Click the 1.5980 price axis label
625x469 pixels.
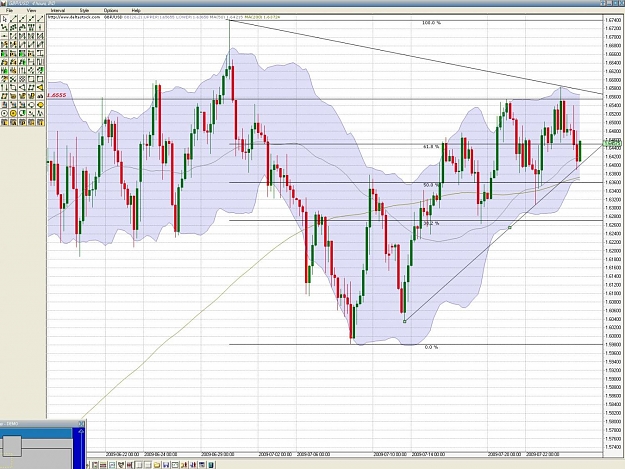(612, 344)
